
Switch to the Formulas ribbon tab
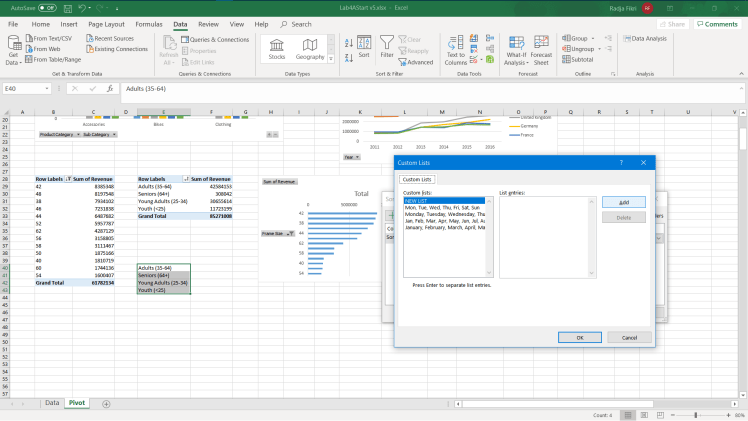[148, 22]
